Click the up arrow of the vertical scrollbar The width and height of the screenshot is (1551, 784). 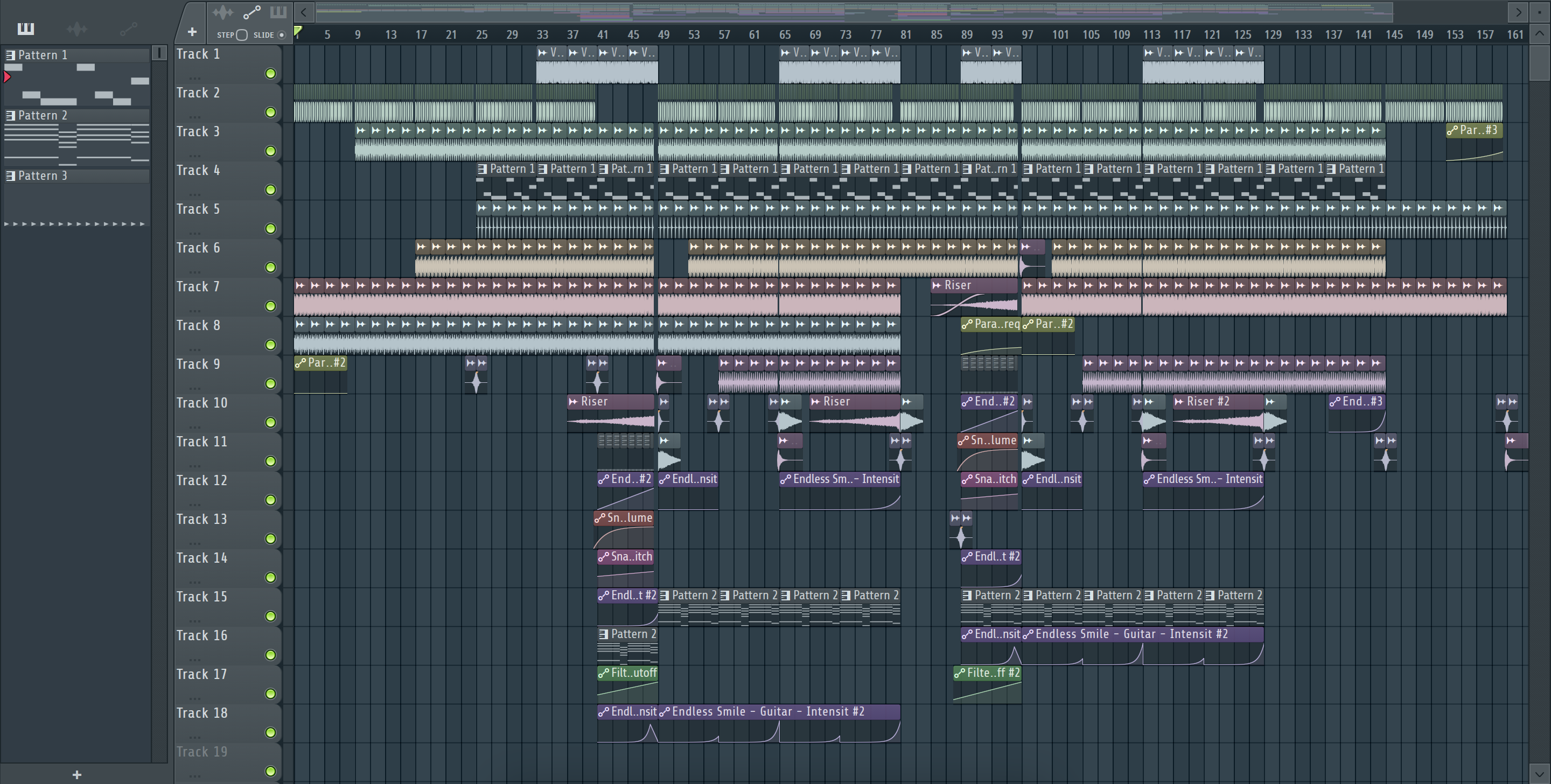tap(1540, 33)
